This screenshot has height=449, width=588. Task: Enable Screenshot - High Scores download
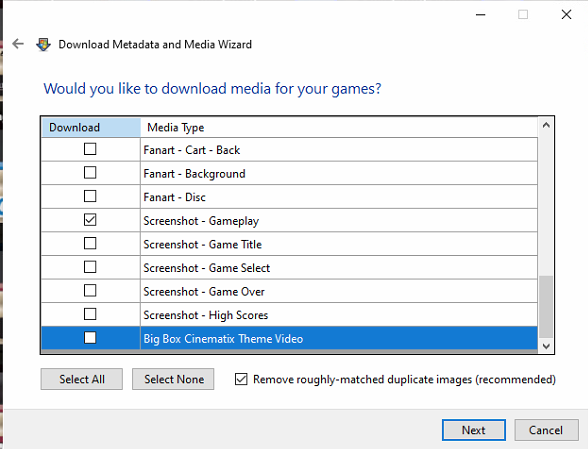coord(90,314)
